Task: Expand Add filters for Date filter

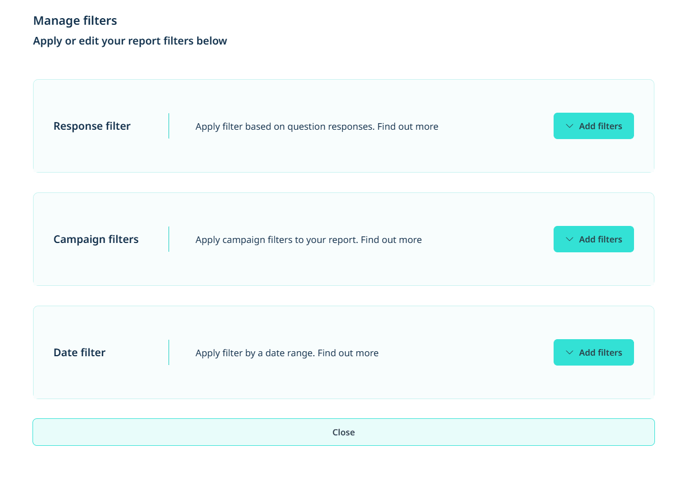Action: point(593,352)
